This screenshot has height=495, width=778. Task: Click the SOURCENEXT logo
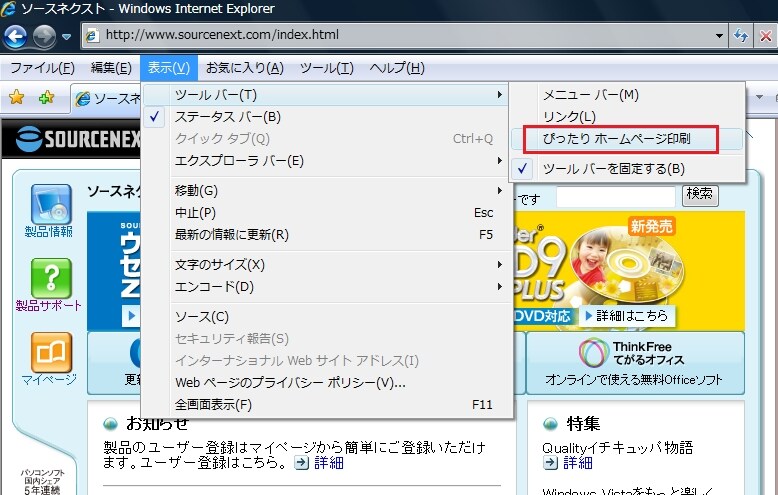(77, 139)
